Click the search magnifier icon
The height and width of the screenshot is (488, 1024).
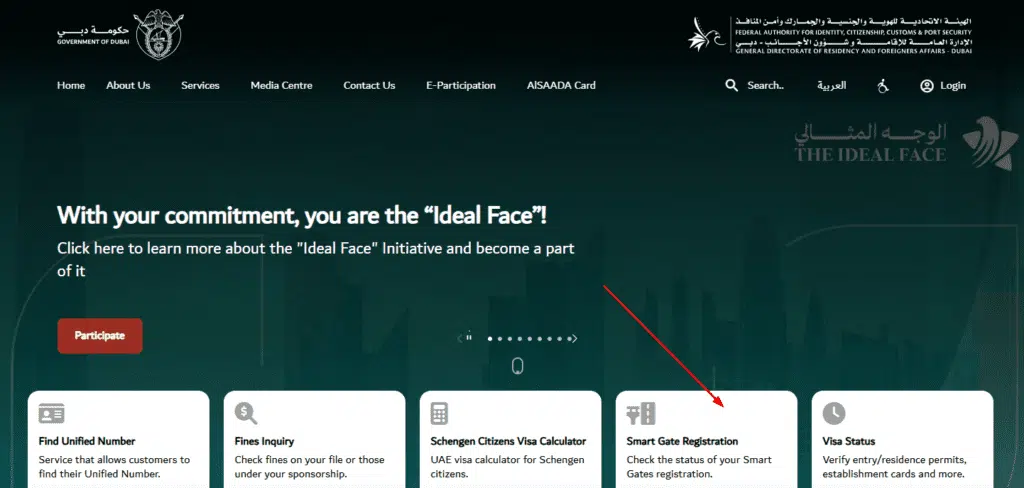point(731,86)
